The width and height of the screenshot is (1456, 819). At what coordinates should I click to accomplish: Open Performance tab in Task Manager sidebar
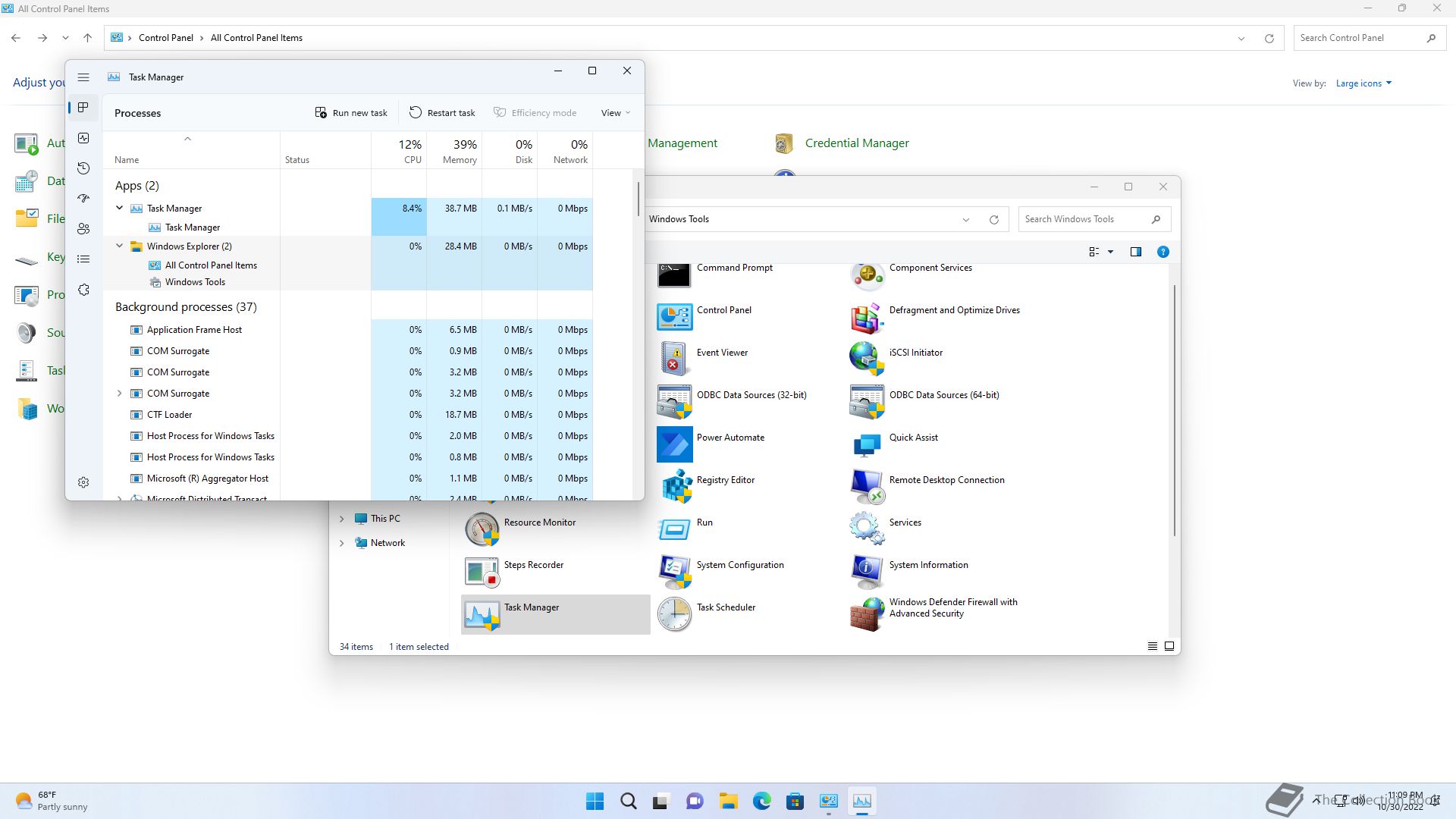tap(83, 138)
